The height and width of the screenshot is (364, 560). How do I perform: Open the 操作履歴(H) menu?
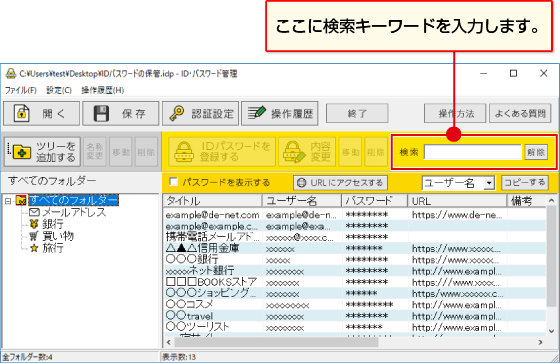[x=102, y=90]
